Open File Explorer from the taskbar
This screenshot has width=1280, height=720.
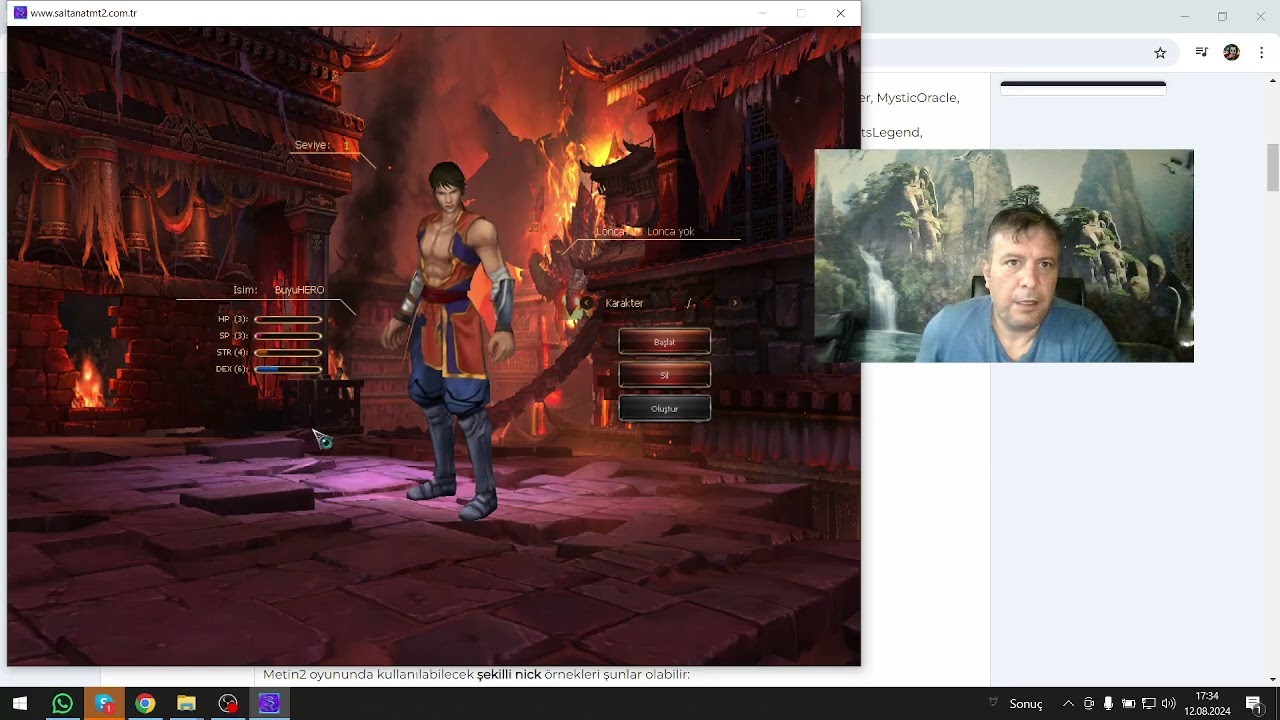(186, 703)
